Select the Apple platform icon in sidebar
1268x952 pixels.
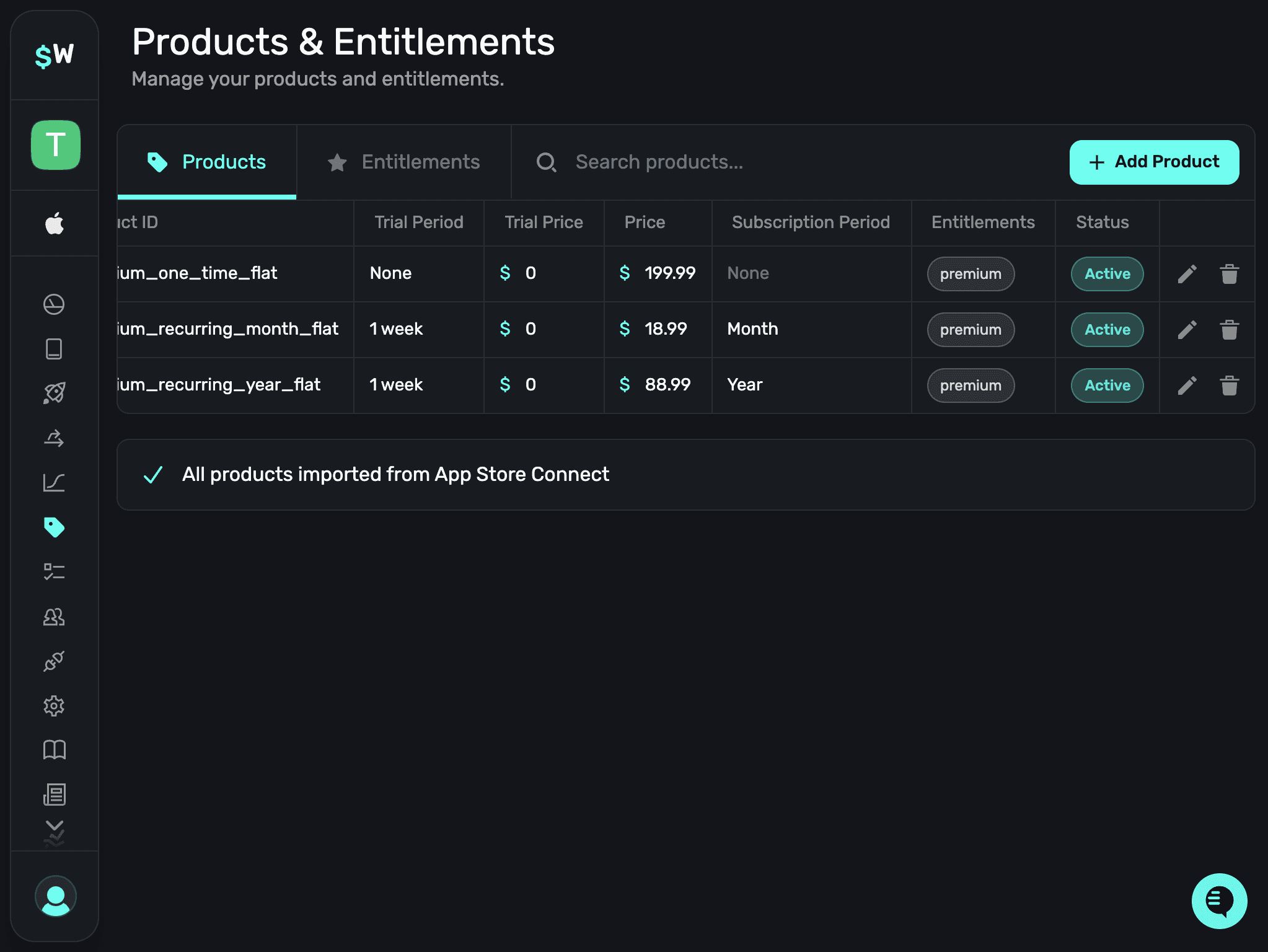coord(55,224)
